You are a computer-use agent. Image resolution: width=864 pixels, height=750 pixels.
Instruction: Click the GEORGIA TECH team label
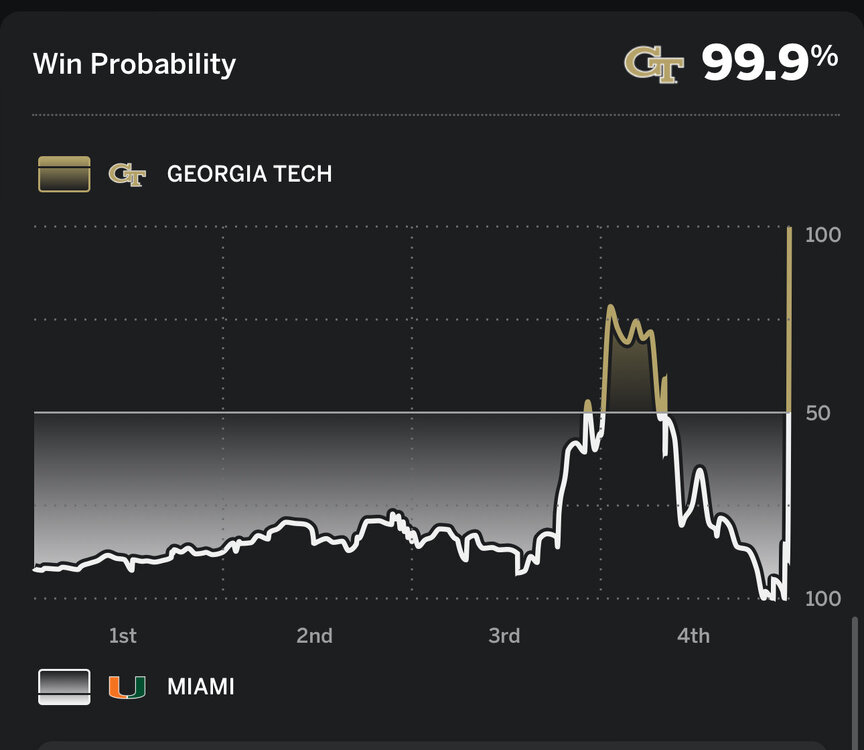click(x=249, y=174)
